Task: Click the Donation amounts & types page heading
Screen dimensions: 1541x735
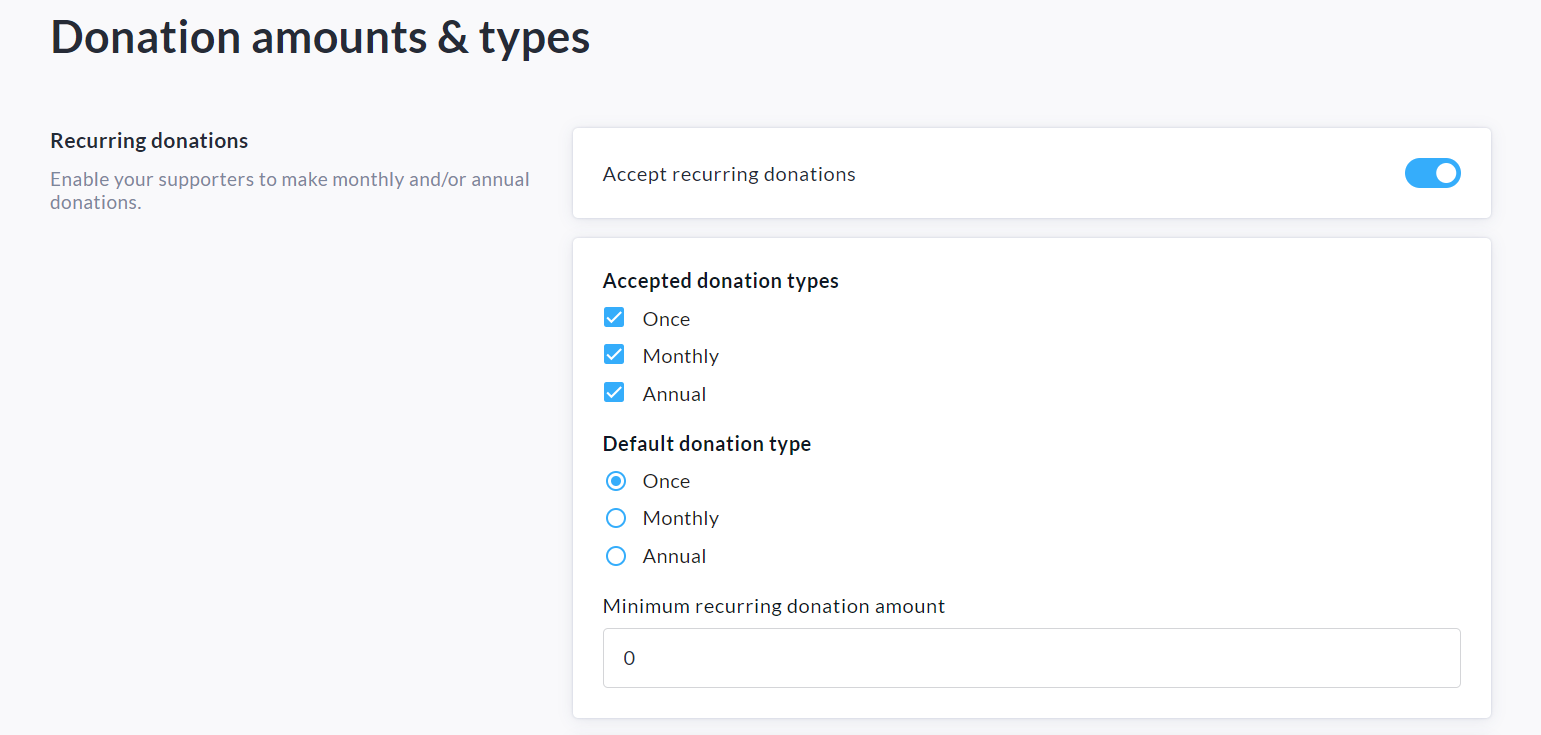Action: (320, 38)
